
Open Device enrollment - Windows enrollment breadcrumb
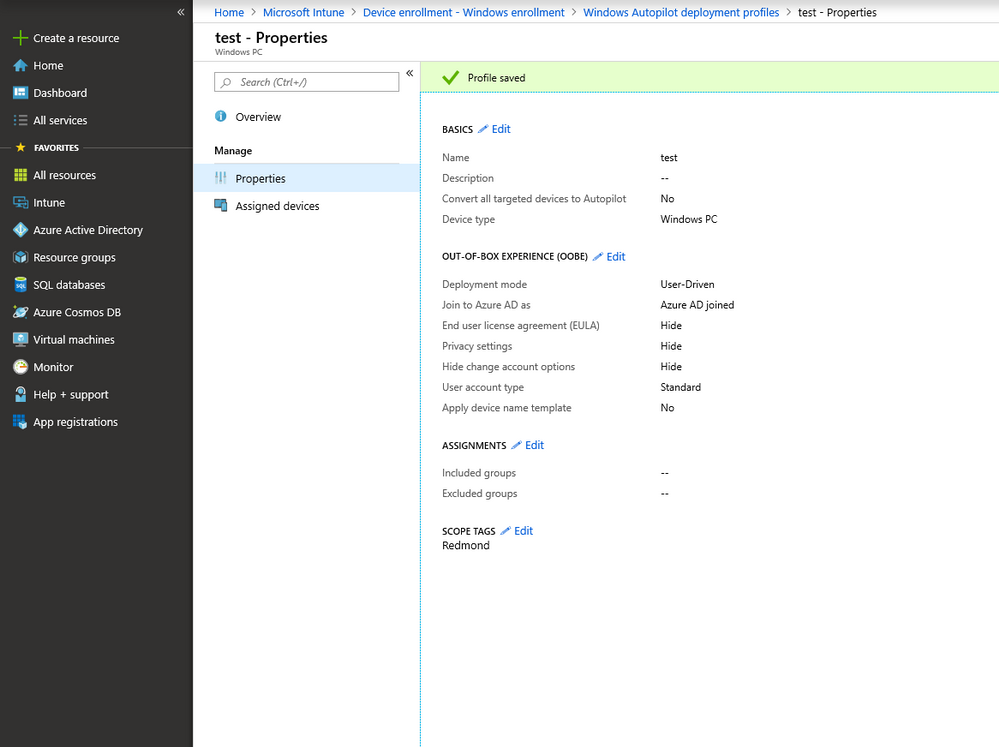(x=463, y=12)
